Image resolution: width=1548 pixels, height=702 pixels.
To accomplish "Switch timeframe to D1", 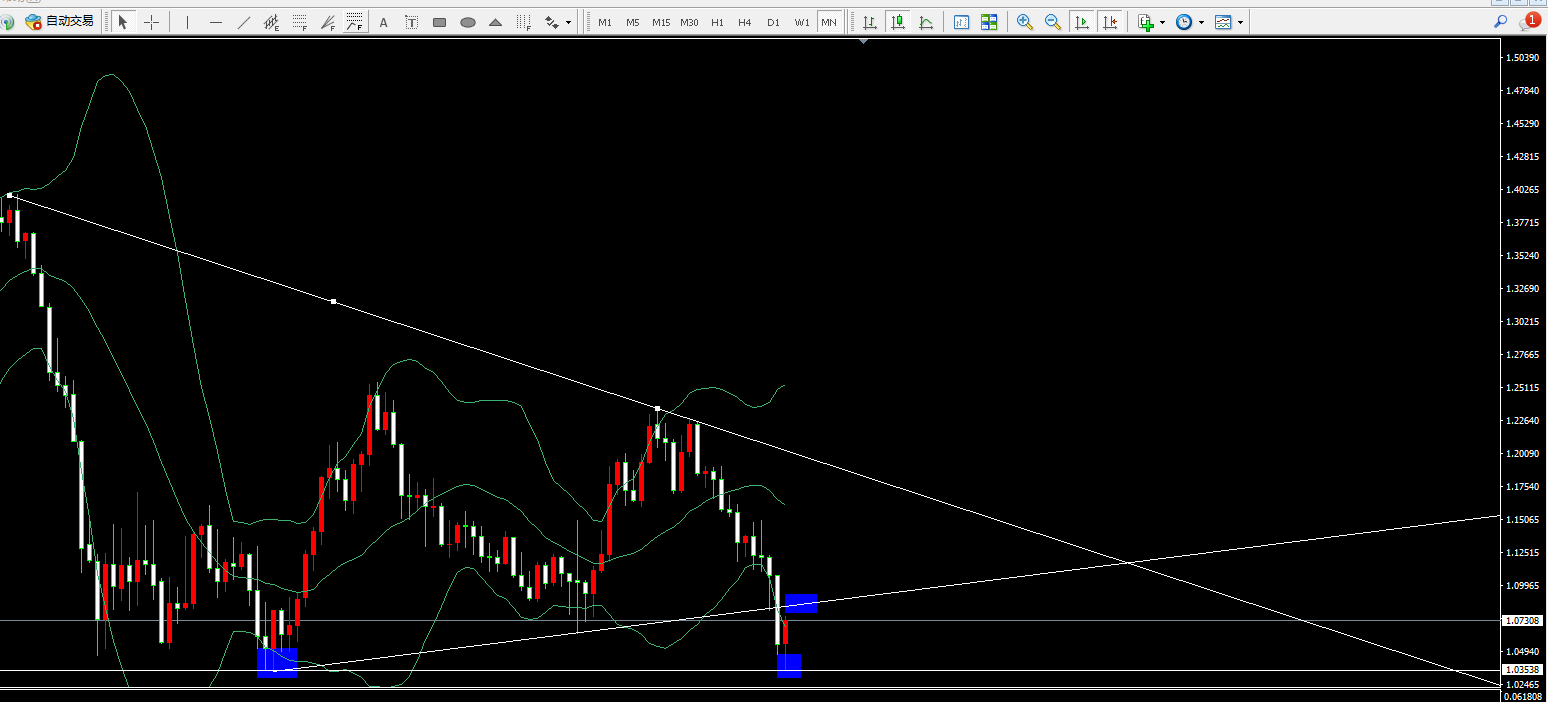I will (773, 22).
